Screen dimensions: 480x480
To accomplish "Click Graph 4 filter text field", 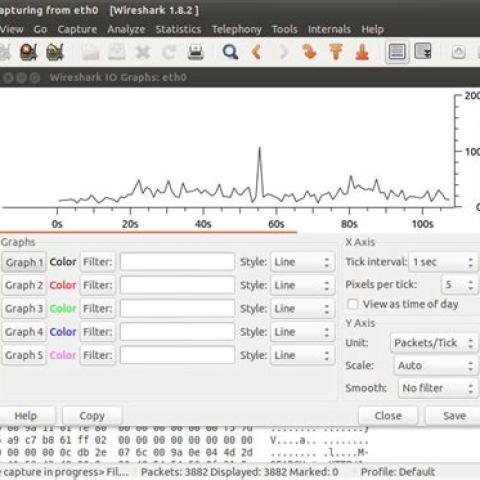I will point(177,332).
